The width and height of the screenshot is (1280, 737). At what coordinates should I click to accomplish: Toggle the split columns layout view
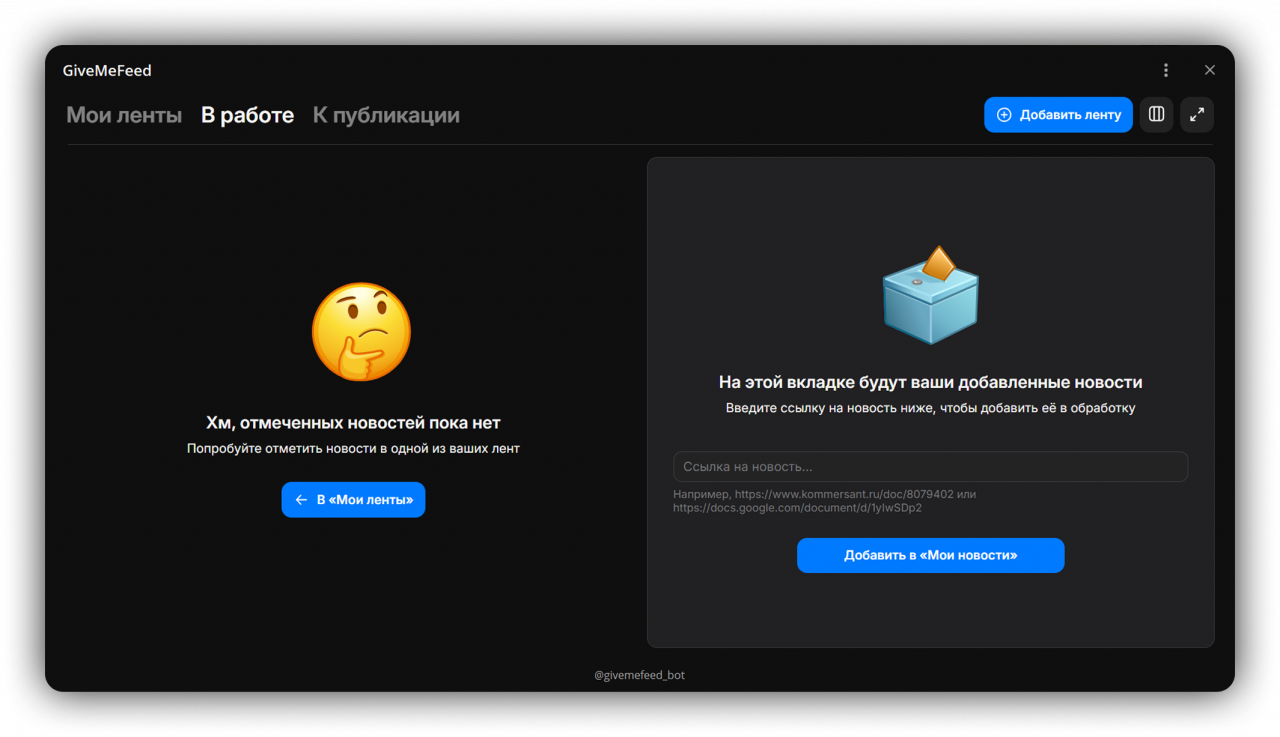tap(1156, 115)
